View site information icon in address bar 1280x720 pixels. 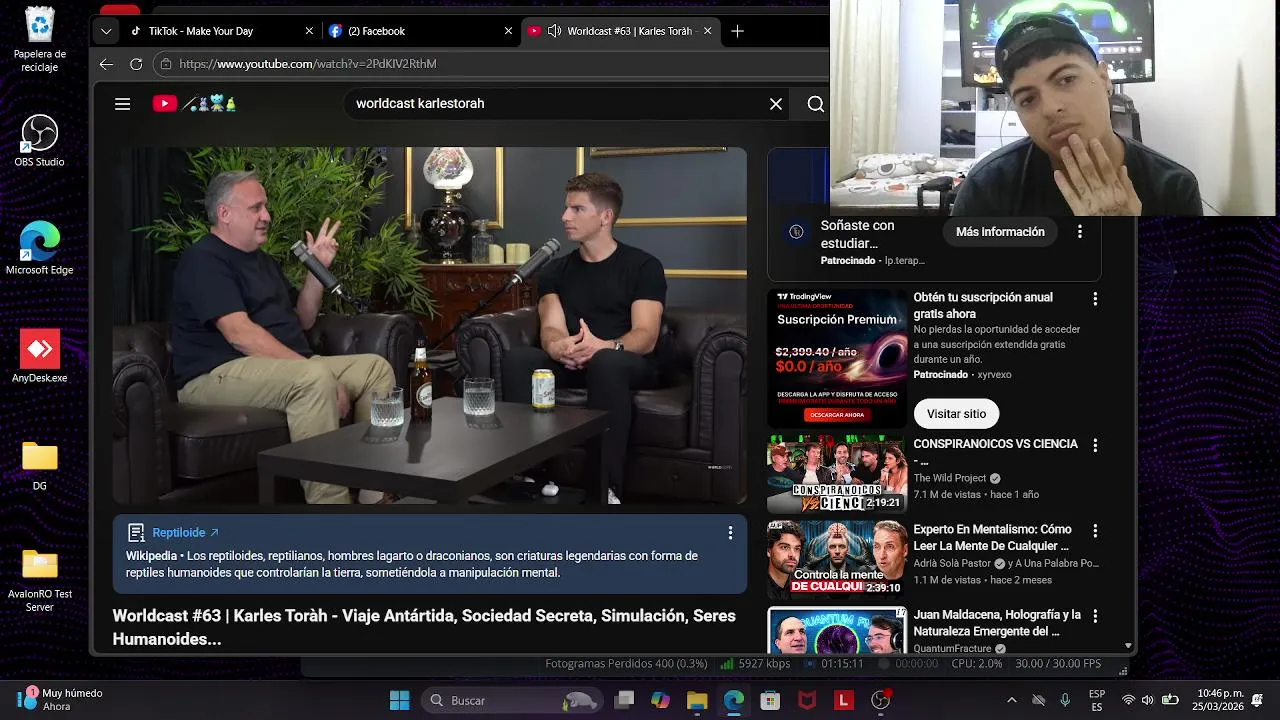(x=166, y=64)
